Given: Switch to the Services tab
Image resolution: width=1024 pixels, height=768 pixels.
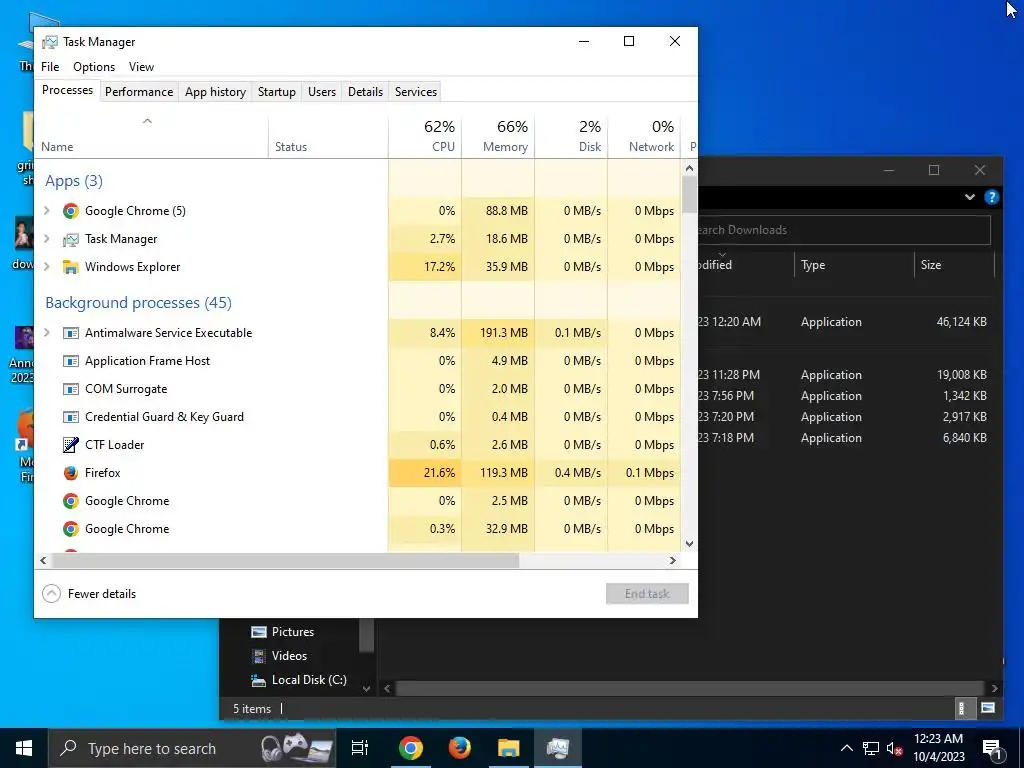Looking at the screenshot, I should point(416,91).
